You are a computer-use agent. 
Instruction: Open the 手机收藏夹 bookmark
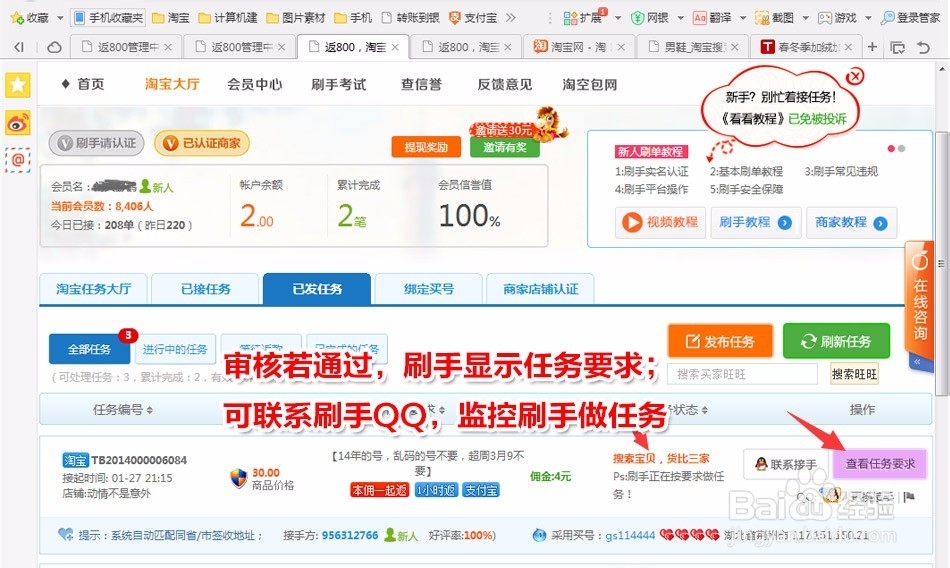108,18
